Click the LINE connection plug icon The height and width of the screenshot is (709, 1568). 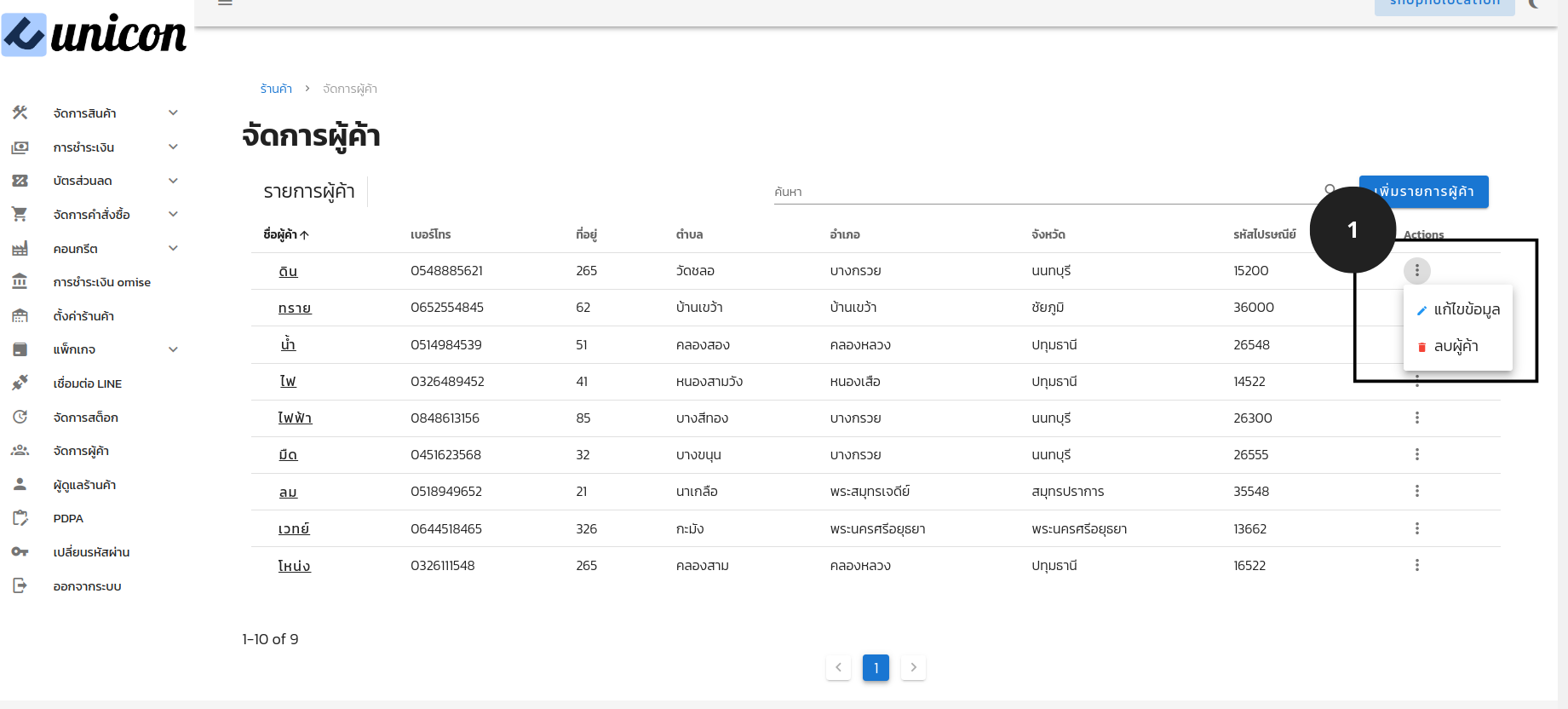click(20, 383)
